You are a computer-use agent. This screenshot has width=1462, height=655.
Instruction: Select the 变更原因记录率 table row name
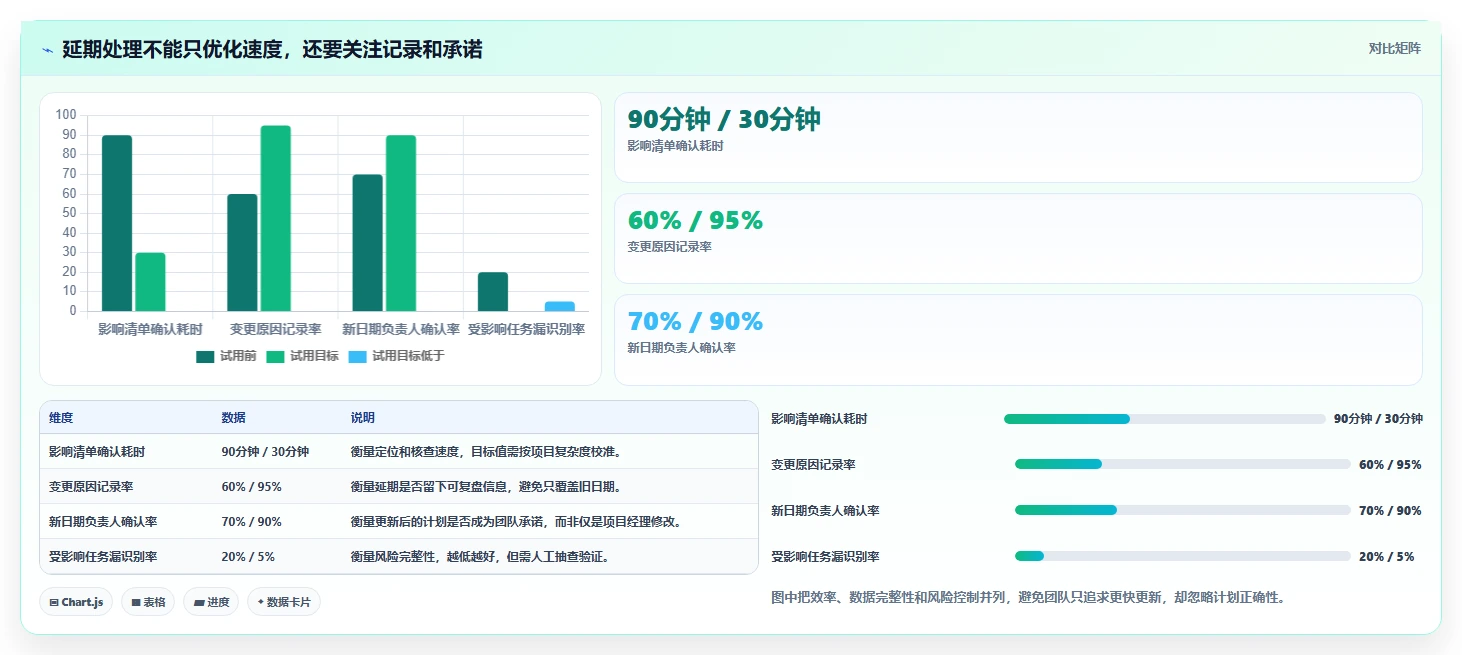point(91,487)
